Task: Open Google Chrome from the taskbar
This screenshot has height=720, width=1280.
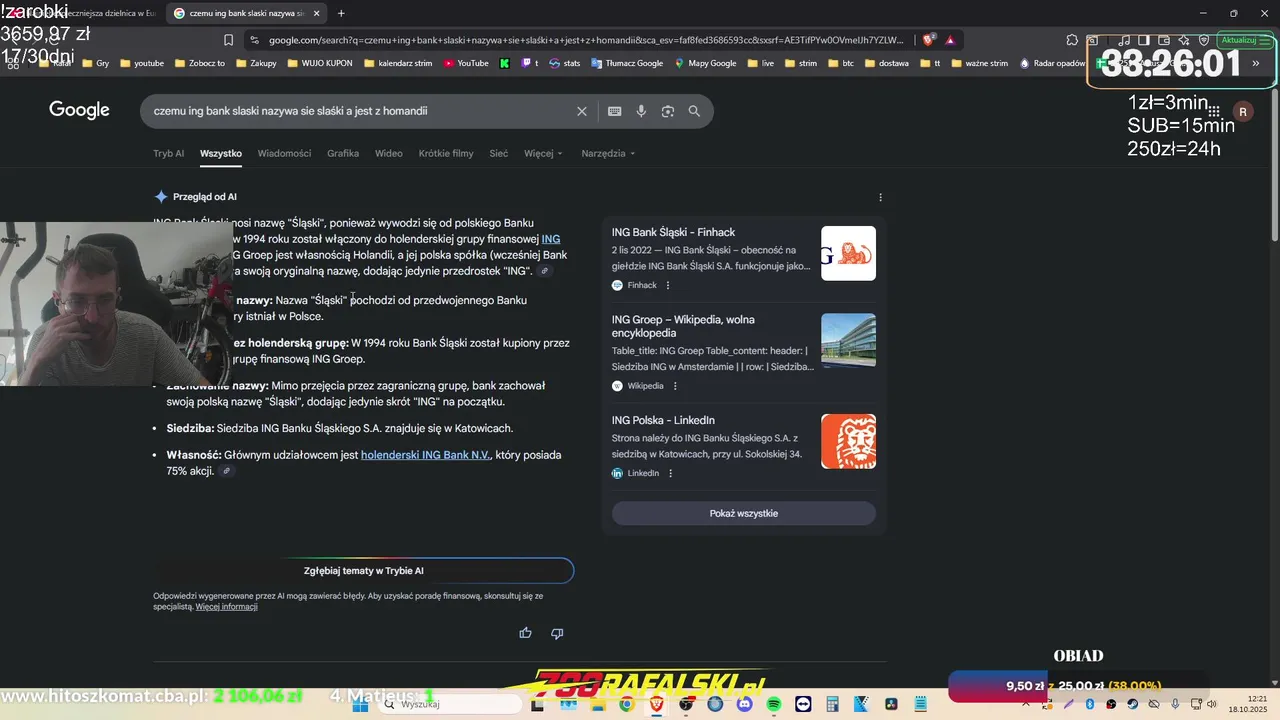Action: click(x=626, y=705)
